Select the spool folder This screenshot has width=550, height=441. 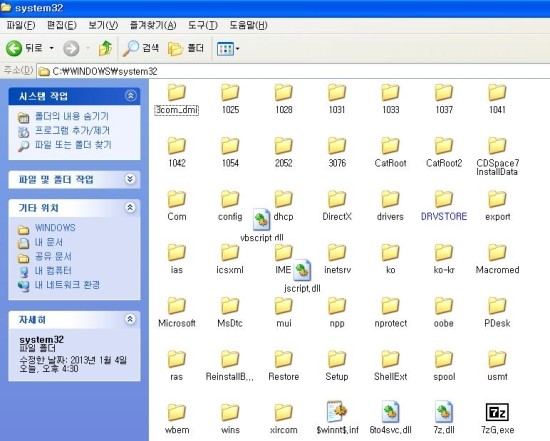[444, 367]
